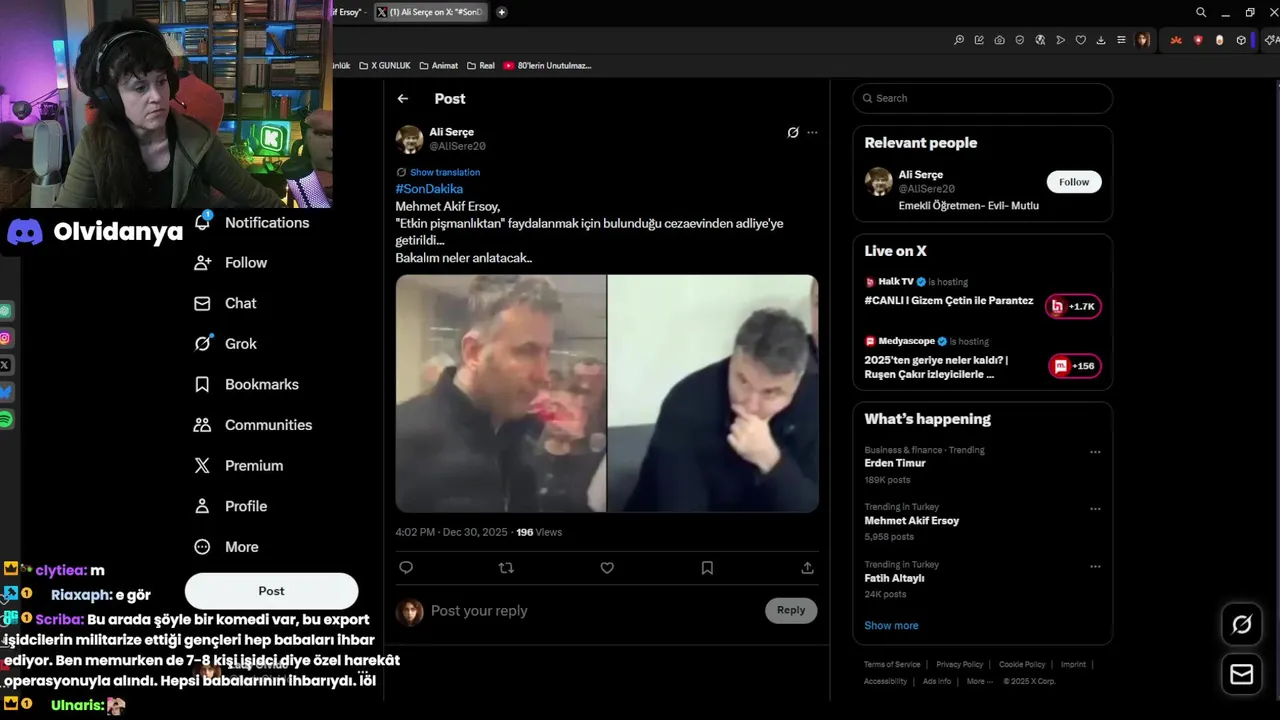Click the repost arrows icon
Image resolution: width=1280 pixels, height=720 pixels.
506,568
